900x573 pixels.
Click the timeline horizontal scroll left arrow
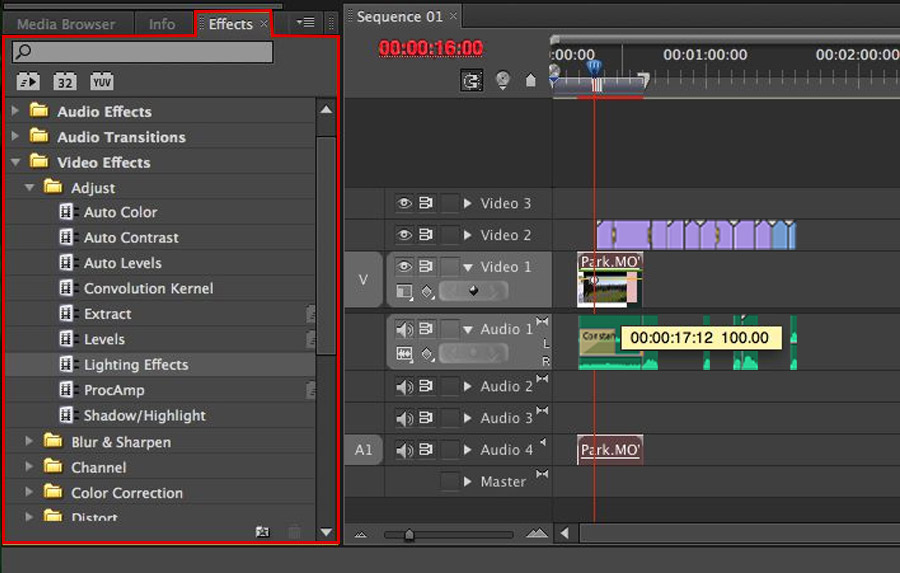(x=565, y=533)
